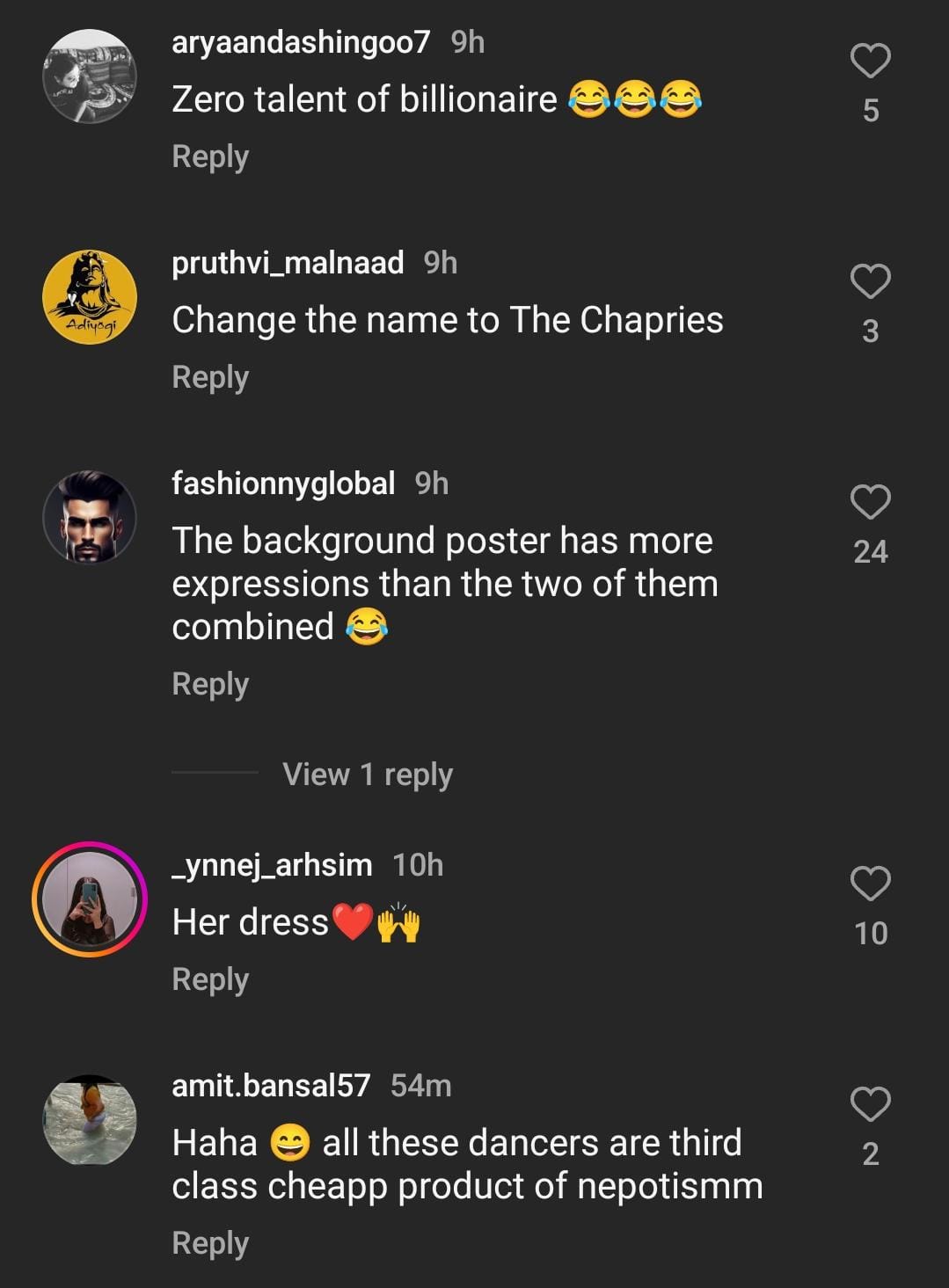Heart amit.bansal57's nepotism comment
The width and height of the screenshot is (949, 1288).
click(x=870, y=1105)
